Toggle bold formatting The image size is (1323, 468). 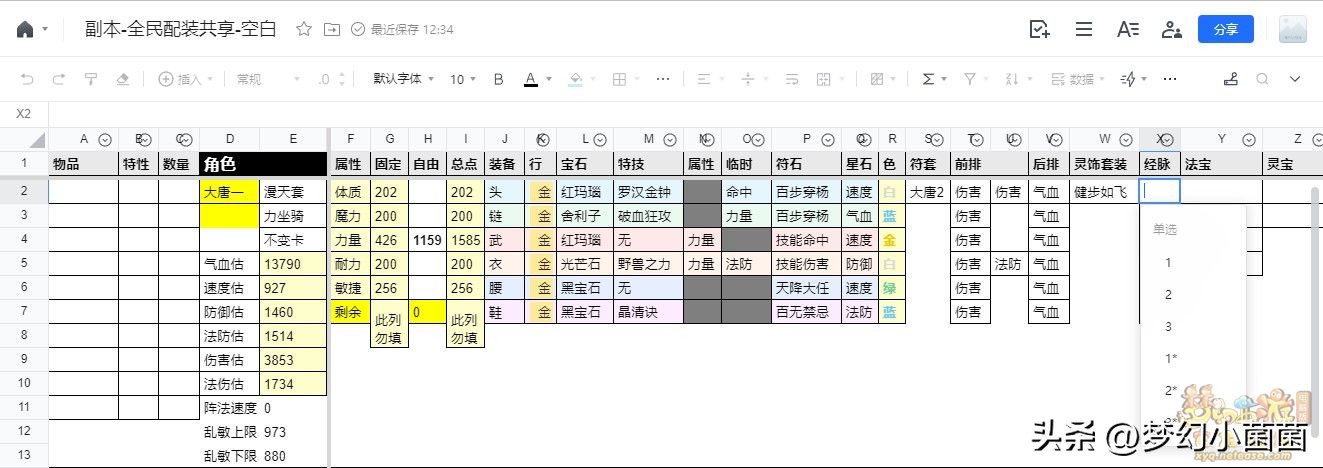click(499, 79)
